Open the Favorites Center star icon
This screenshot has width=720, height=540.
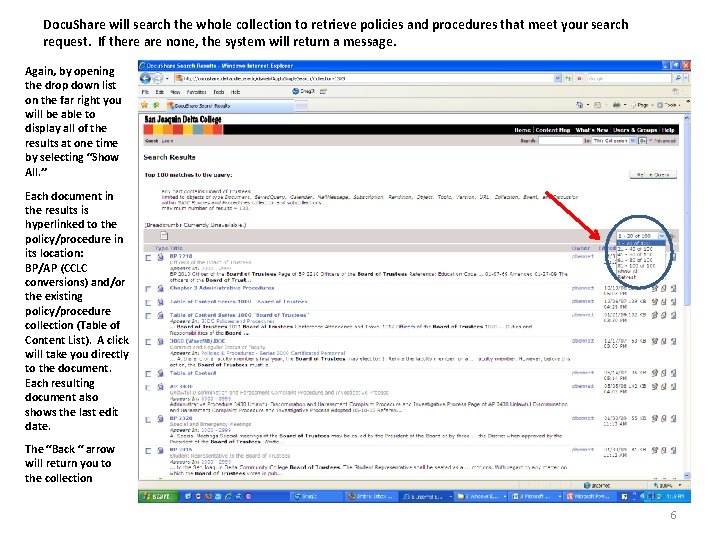[145, 105]
